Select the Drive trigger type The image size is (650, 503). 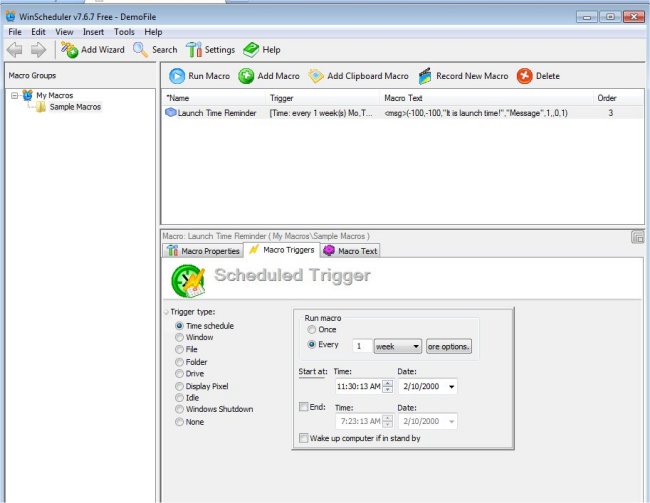(x=179, y=374)
